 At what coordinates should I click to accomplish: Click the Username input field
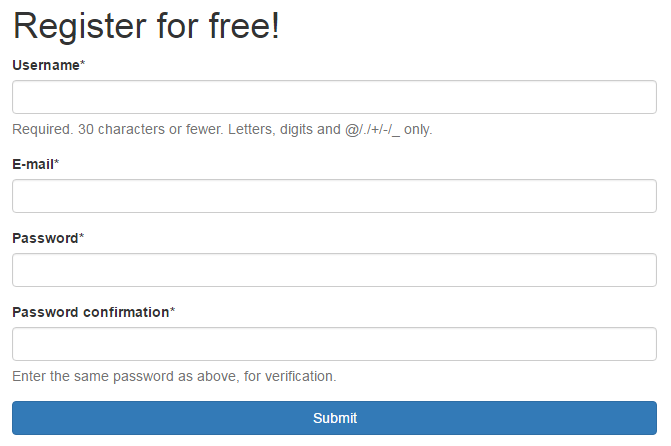click(x=334, y=97)
